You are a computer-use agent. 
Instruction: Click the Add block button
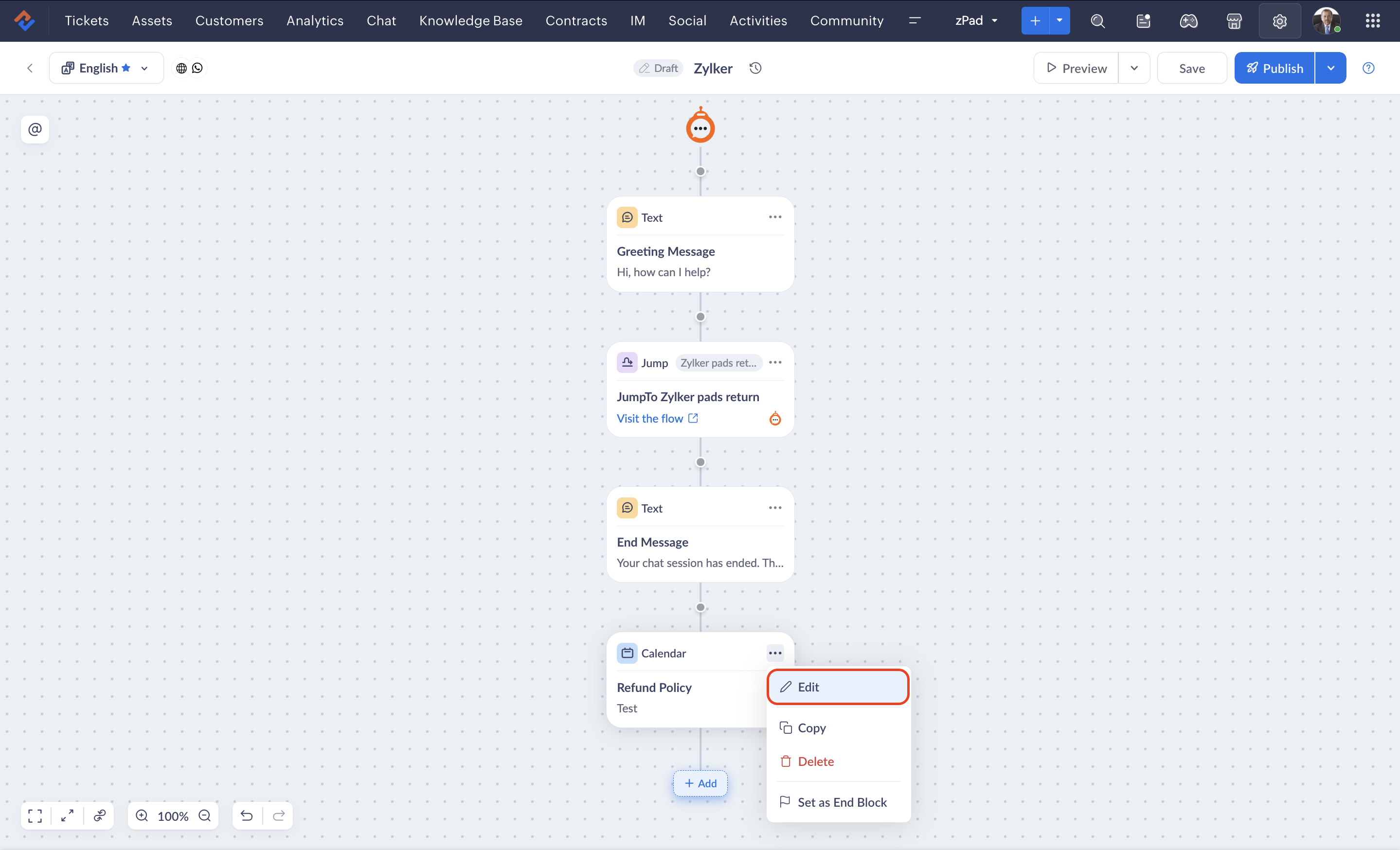[x=700, y=783]
